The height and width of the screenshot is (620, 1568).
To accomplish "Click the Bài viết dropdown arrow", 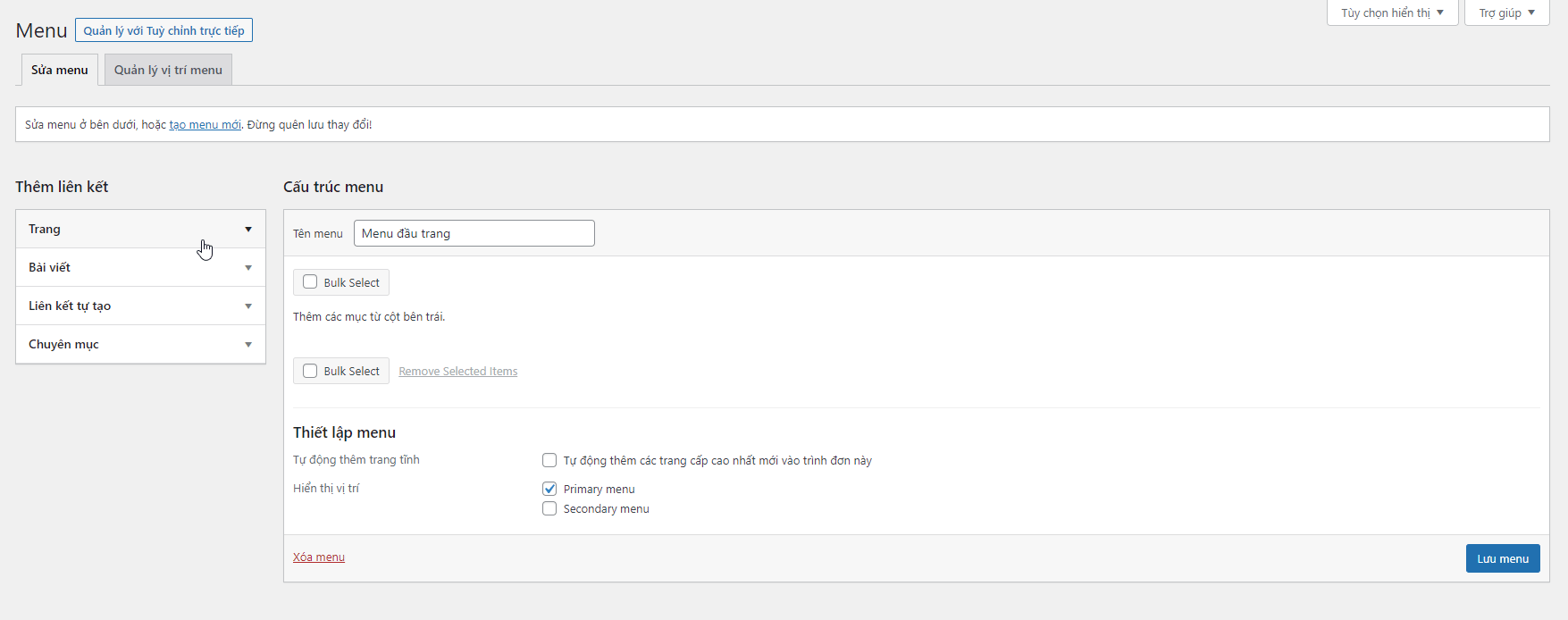I will [248, 268].
